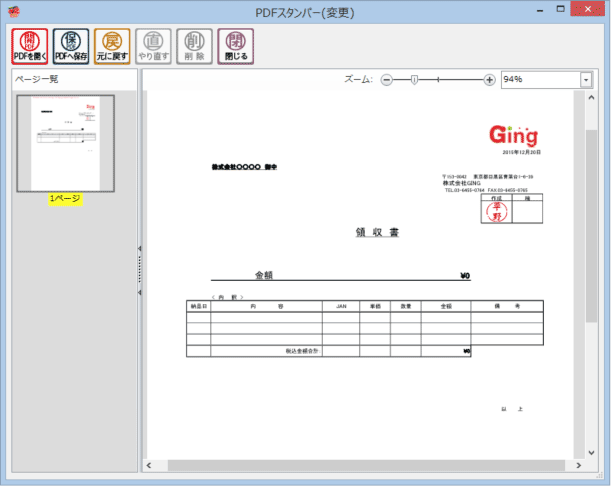Screen dimensions: 611x486
Task: Minimize the PDFスタンパー window
Action: (x=540, y=11)
